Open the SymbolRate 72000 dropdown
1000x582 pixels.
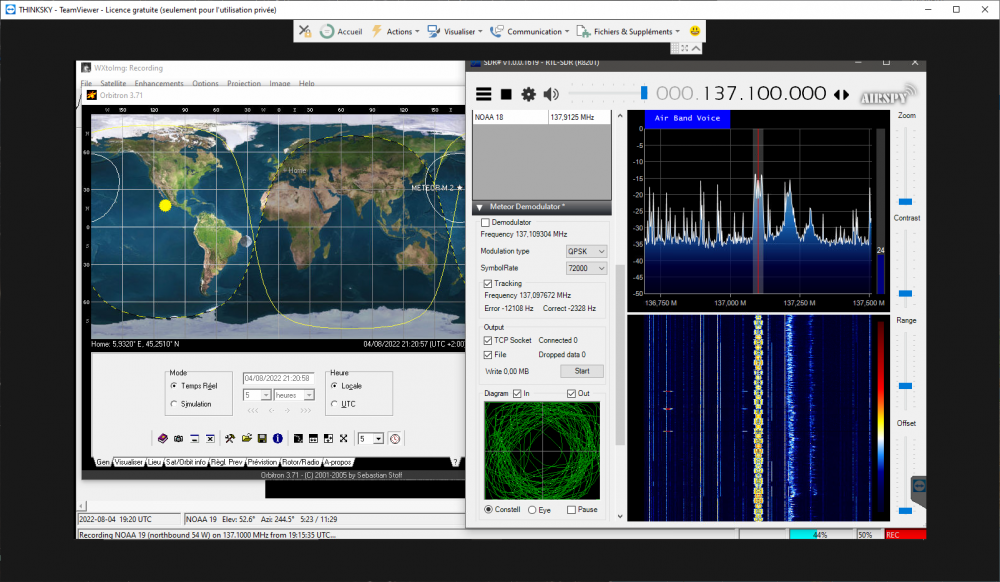[586, 268]
